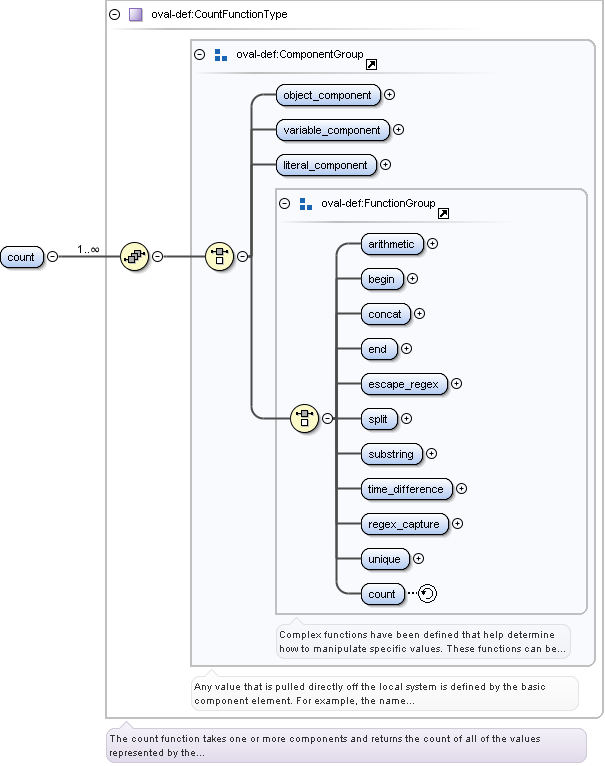The image size is (605, 766).
Task: Collapse the oval-def:FunctionGroup box
Action: pyautogui.click(x=284, y=203)
